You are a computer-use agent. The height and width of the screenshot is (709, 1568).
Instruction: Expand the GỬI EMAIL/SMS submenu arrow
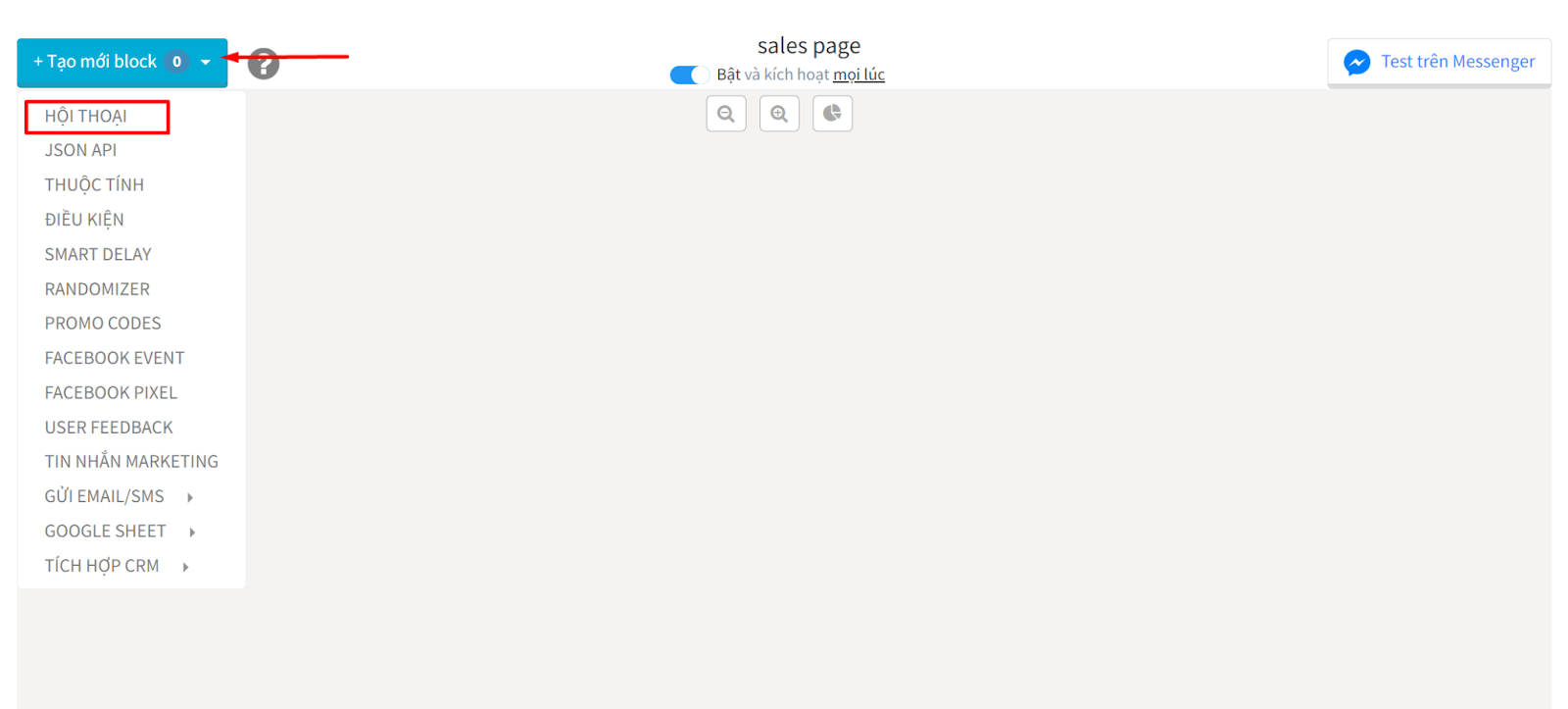(190, 497)
